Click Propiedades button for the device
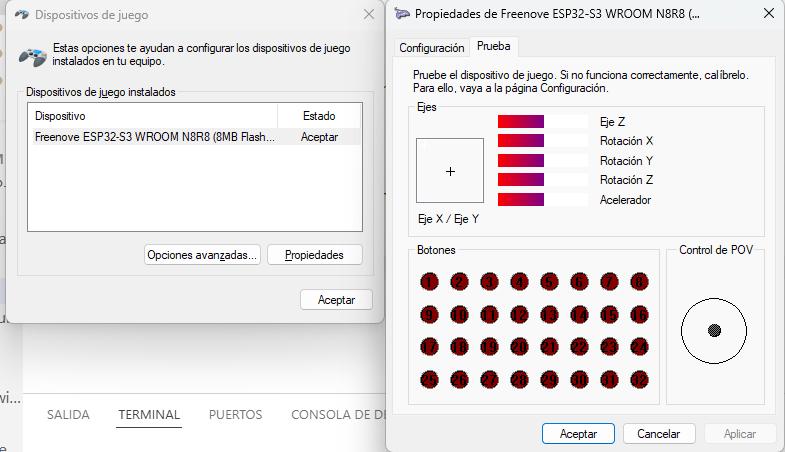This screenshot has height=452, width=785. click(x=314, y=255)
